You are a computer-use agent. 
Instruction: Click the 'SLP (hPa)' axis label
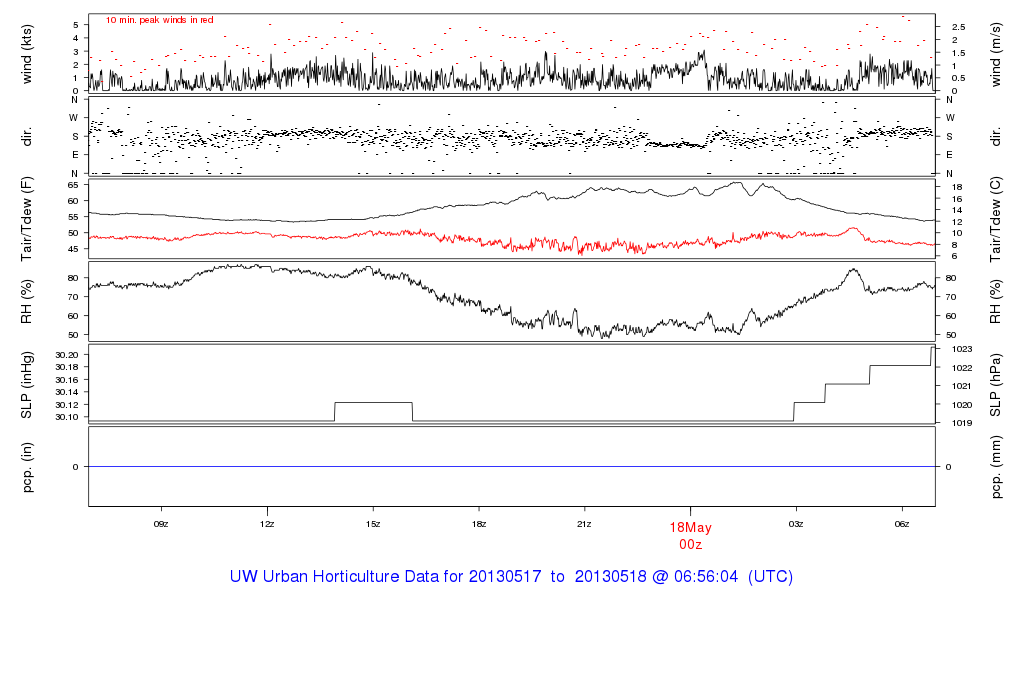coord(995,385)
